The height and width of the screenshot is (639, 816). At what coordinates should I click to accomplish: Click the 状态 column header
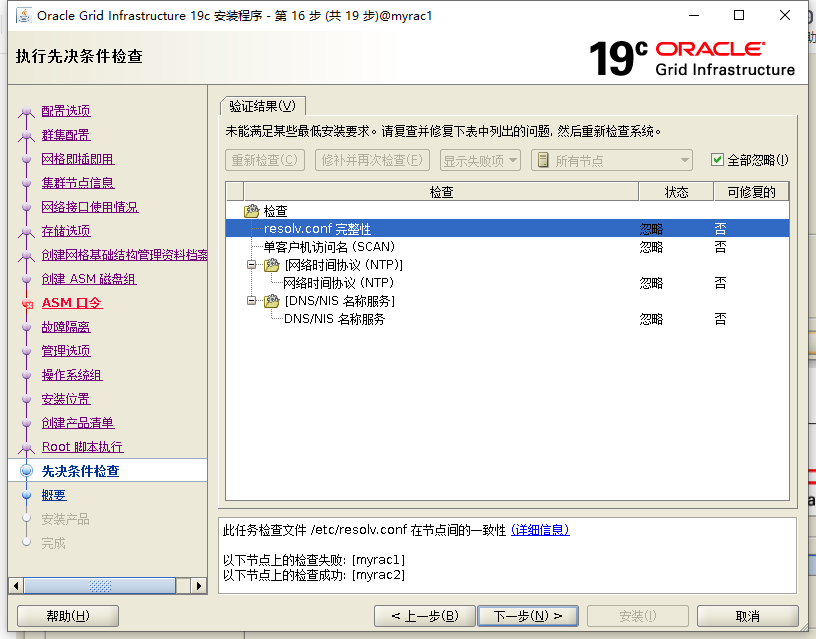click(x=676, y=192)
